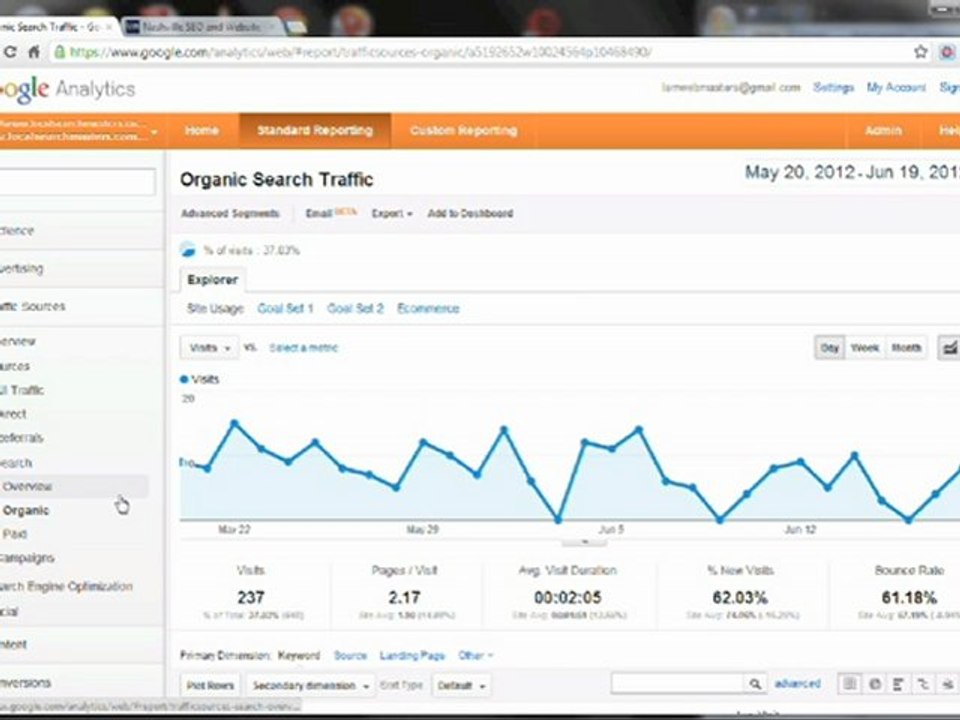
Task: Click Advanced Segments
Action: 230,214
